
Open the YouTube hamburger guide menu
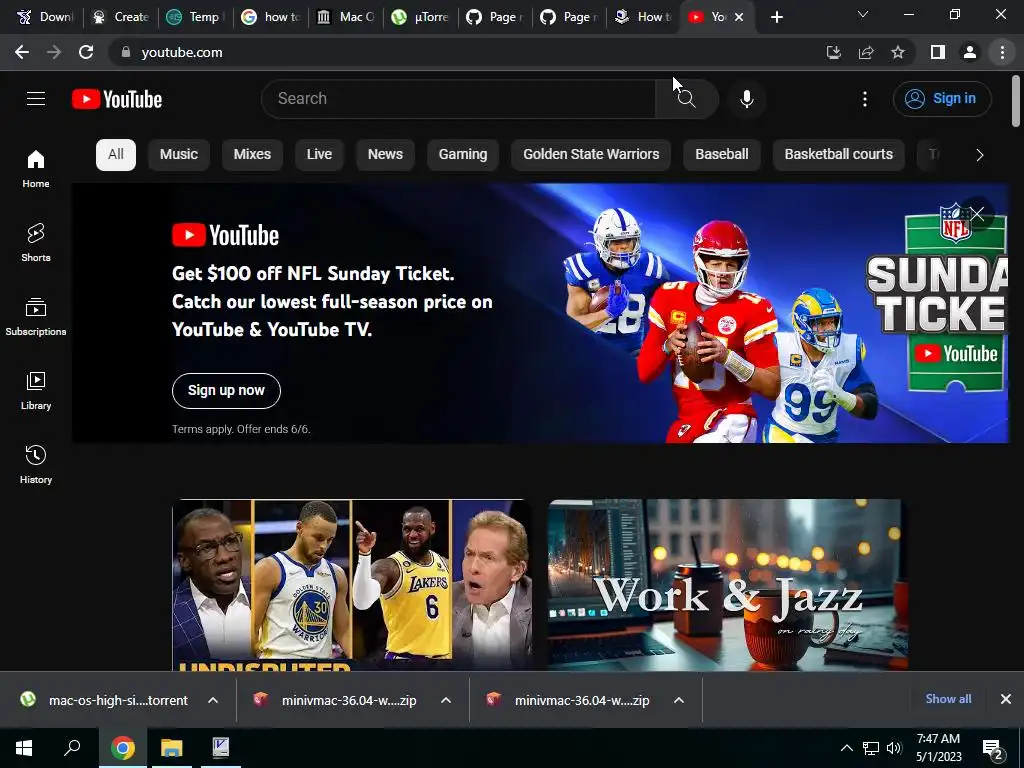[36, 99]
